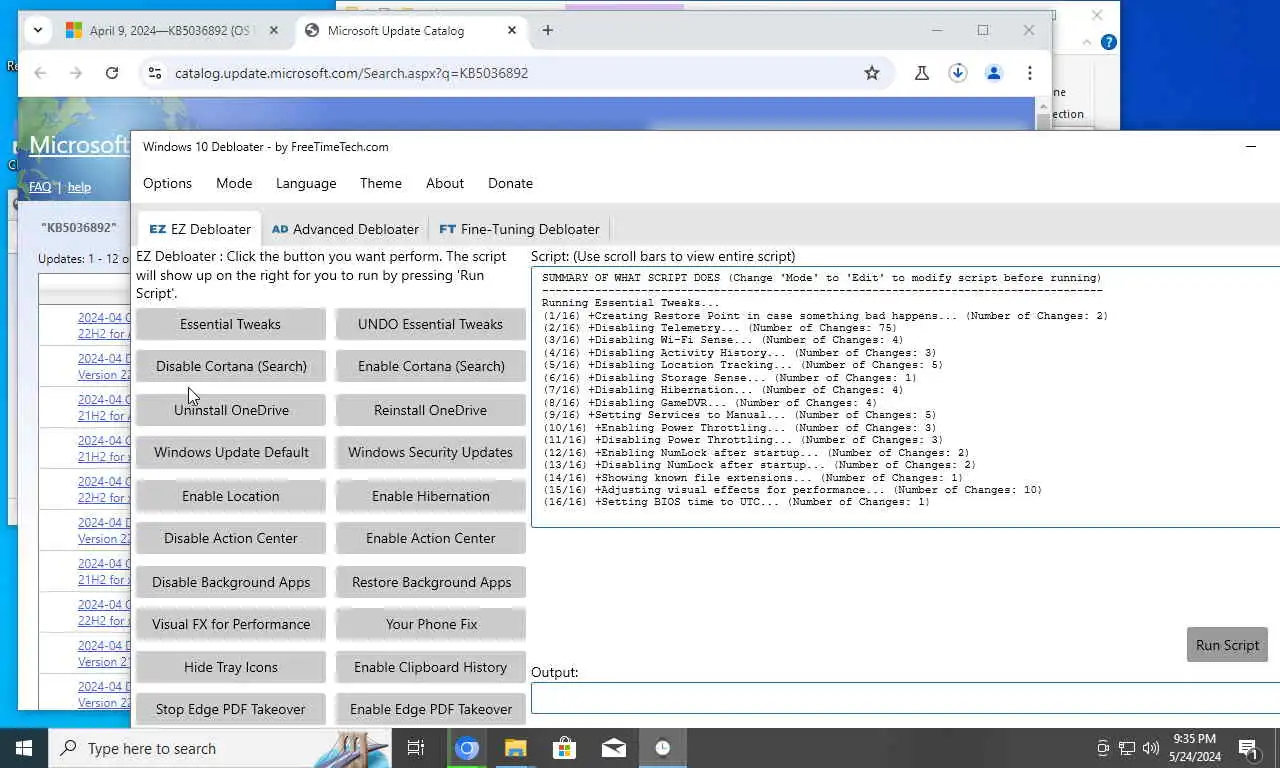
Task: Click Chrome back arrow icon
Action: click(x=40, y=73)
